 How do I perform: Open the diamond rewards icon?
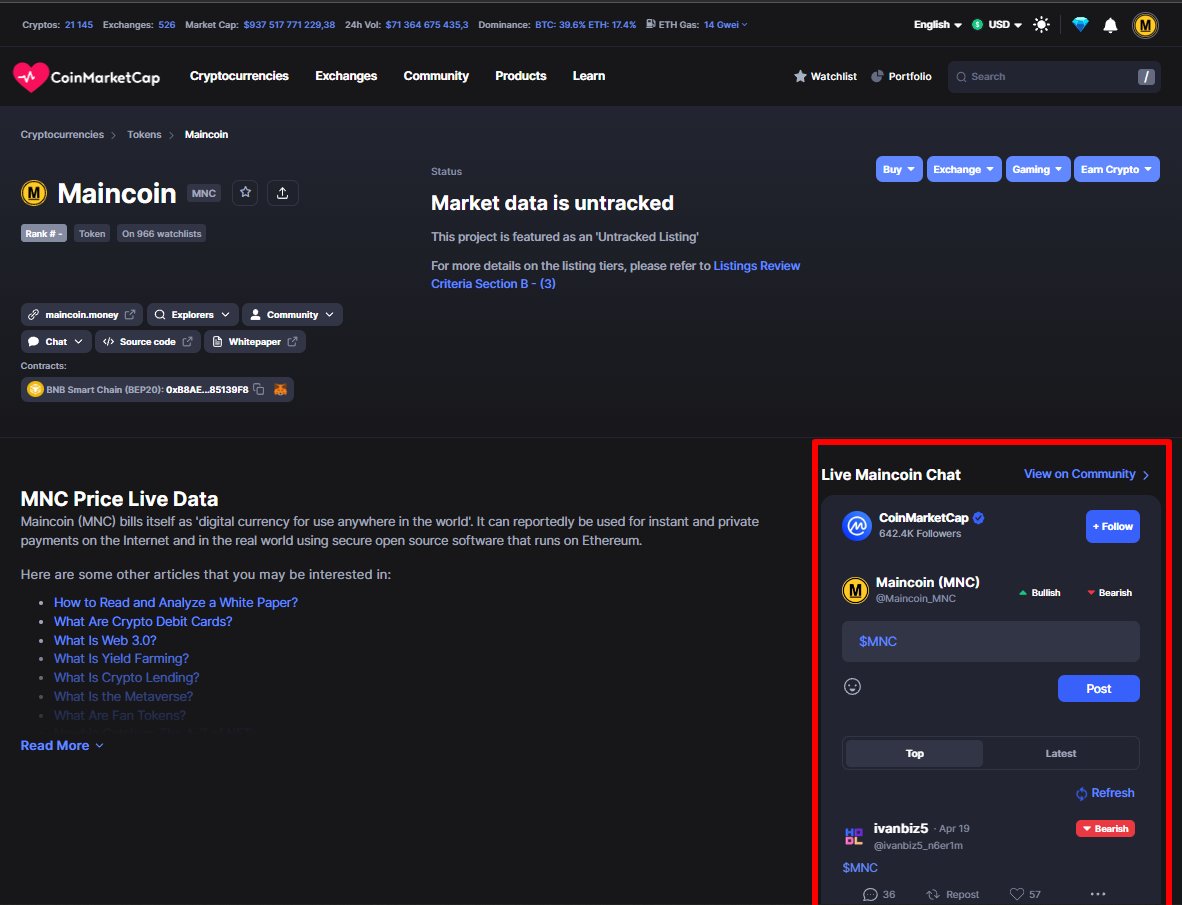pos(1080,25)
